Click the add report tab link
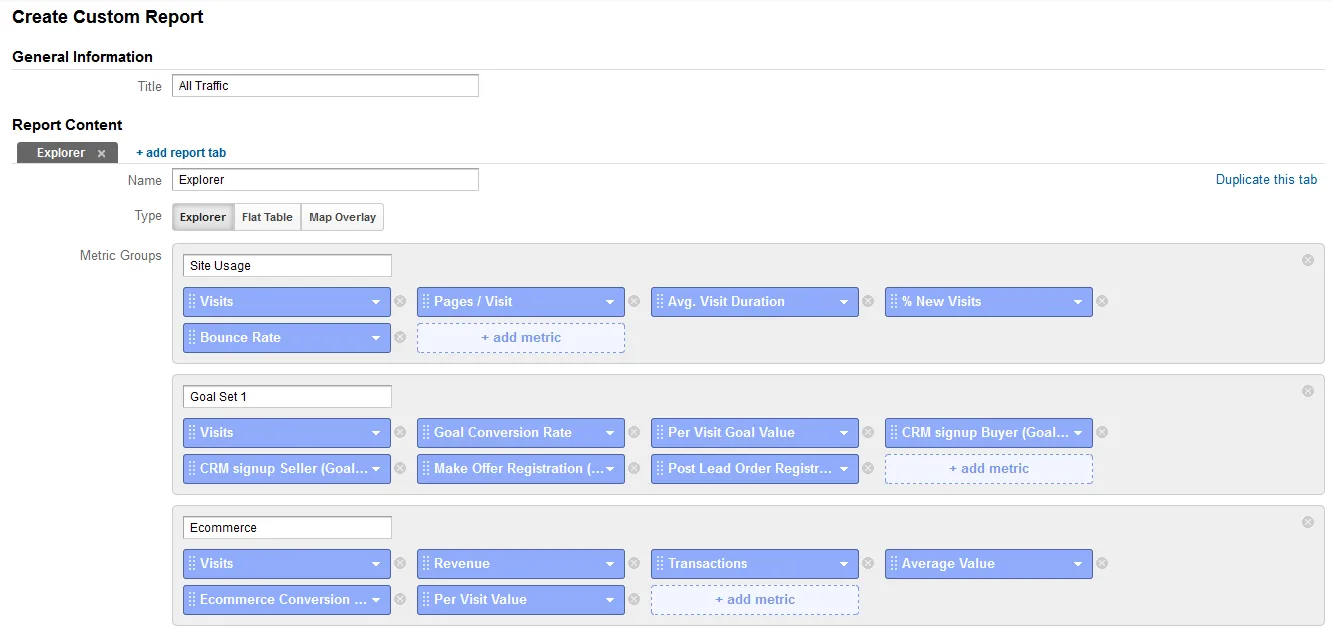1333x632 pixels. click(x=181, y=153)
